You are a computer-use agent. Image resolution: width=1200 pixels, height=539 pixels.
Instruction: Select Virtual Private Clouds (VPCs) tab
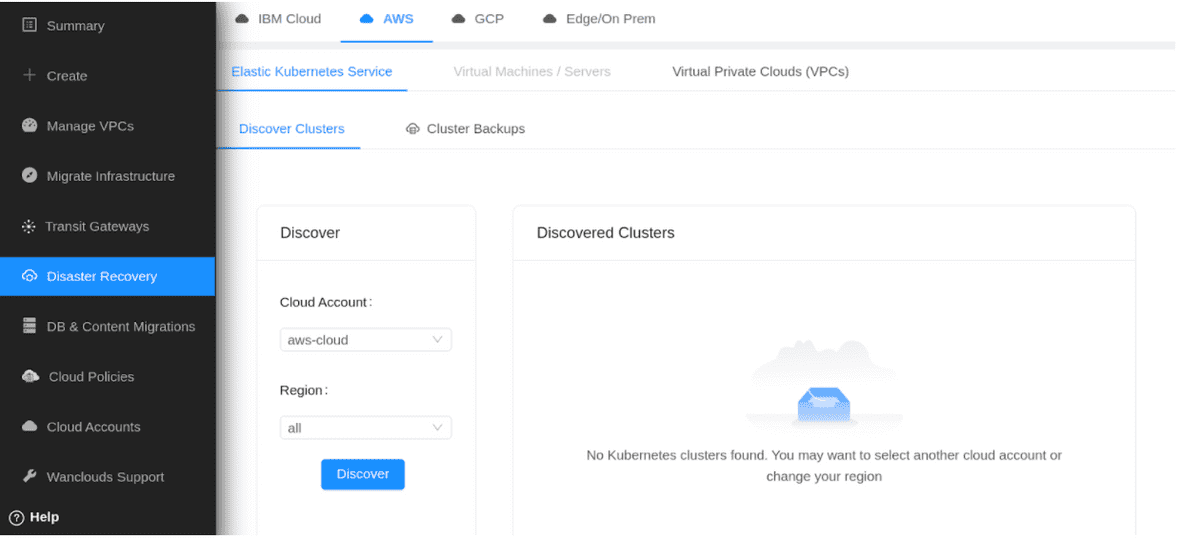[760, 71]
